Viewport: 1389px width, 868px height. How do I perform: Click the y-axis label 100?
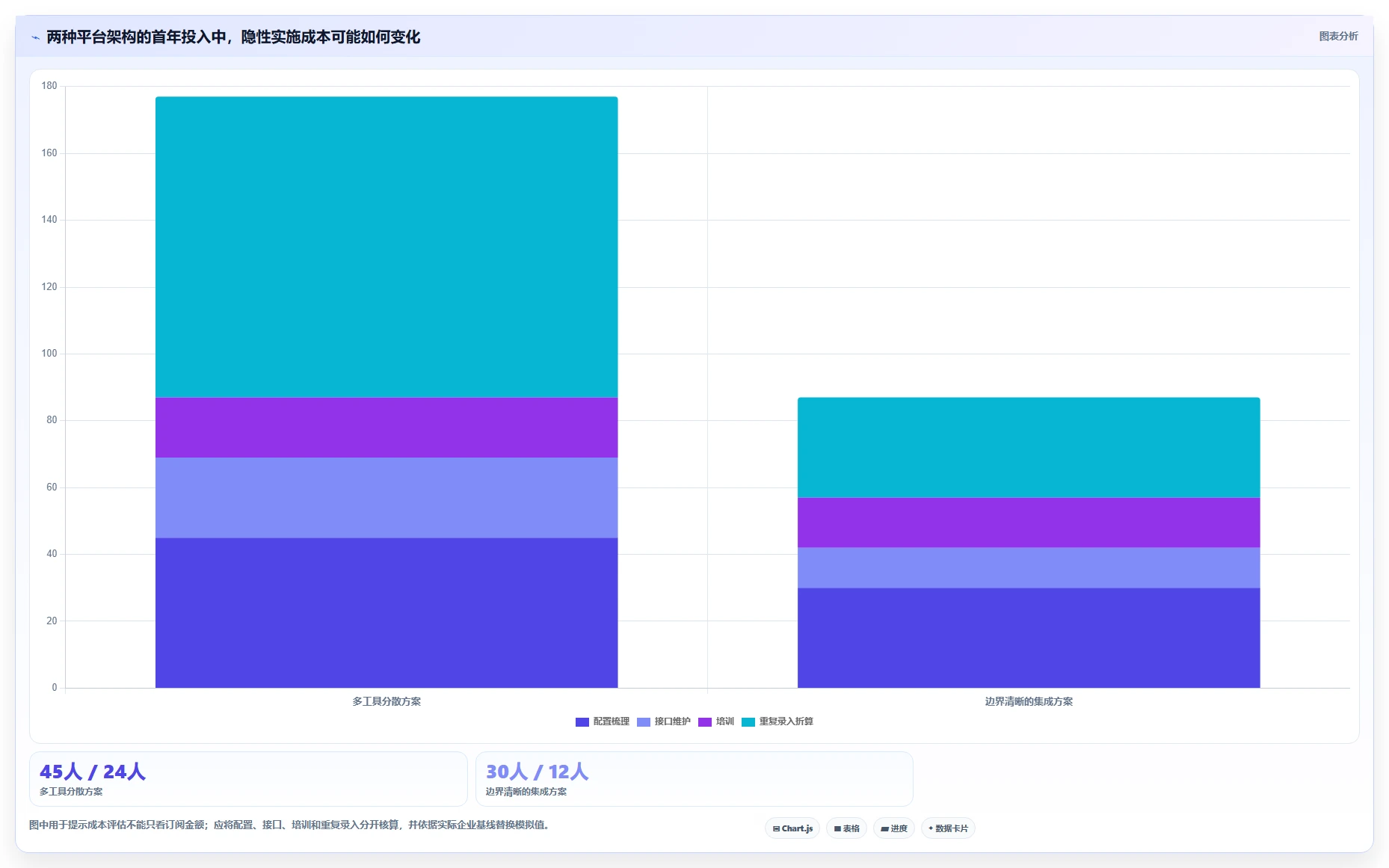[49, 354]
